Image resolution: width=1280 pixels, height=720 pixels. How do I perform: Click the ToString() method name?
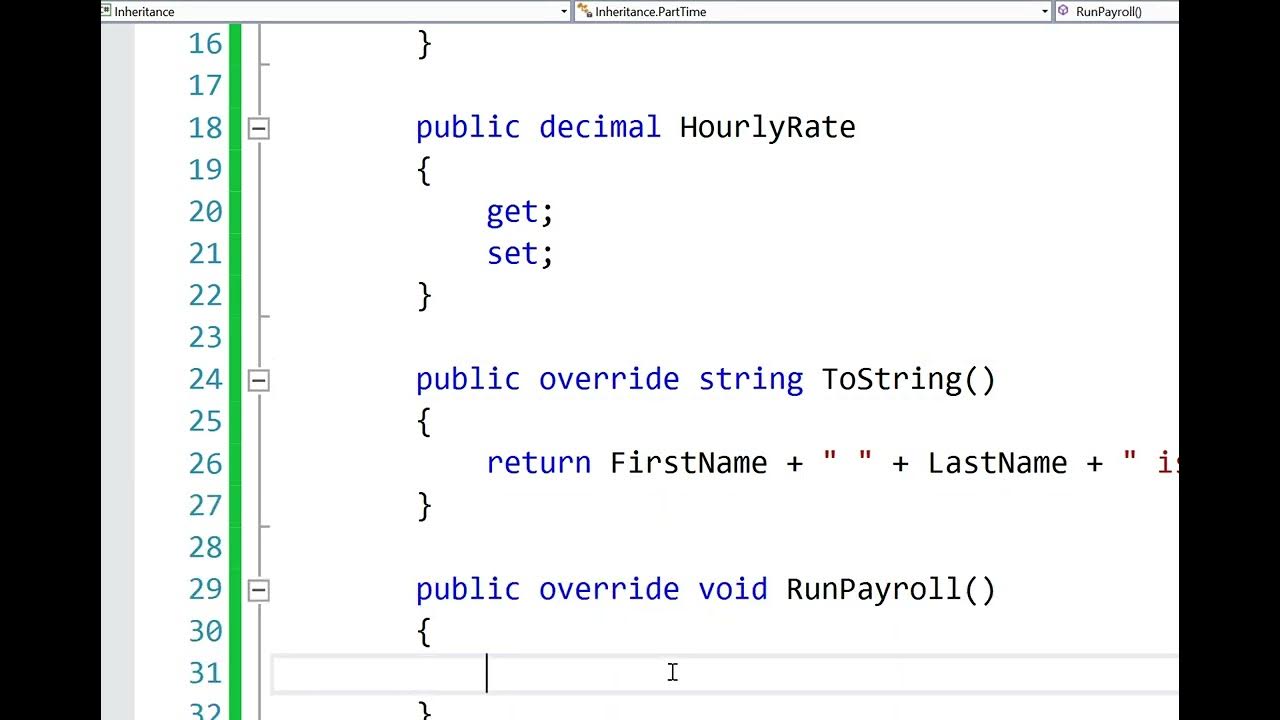click(908, 380)
